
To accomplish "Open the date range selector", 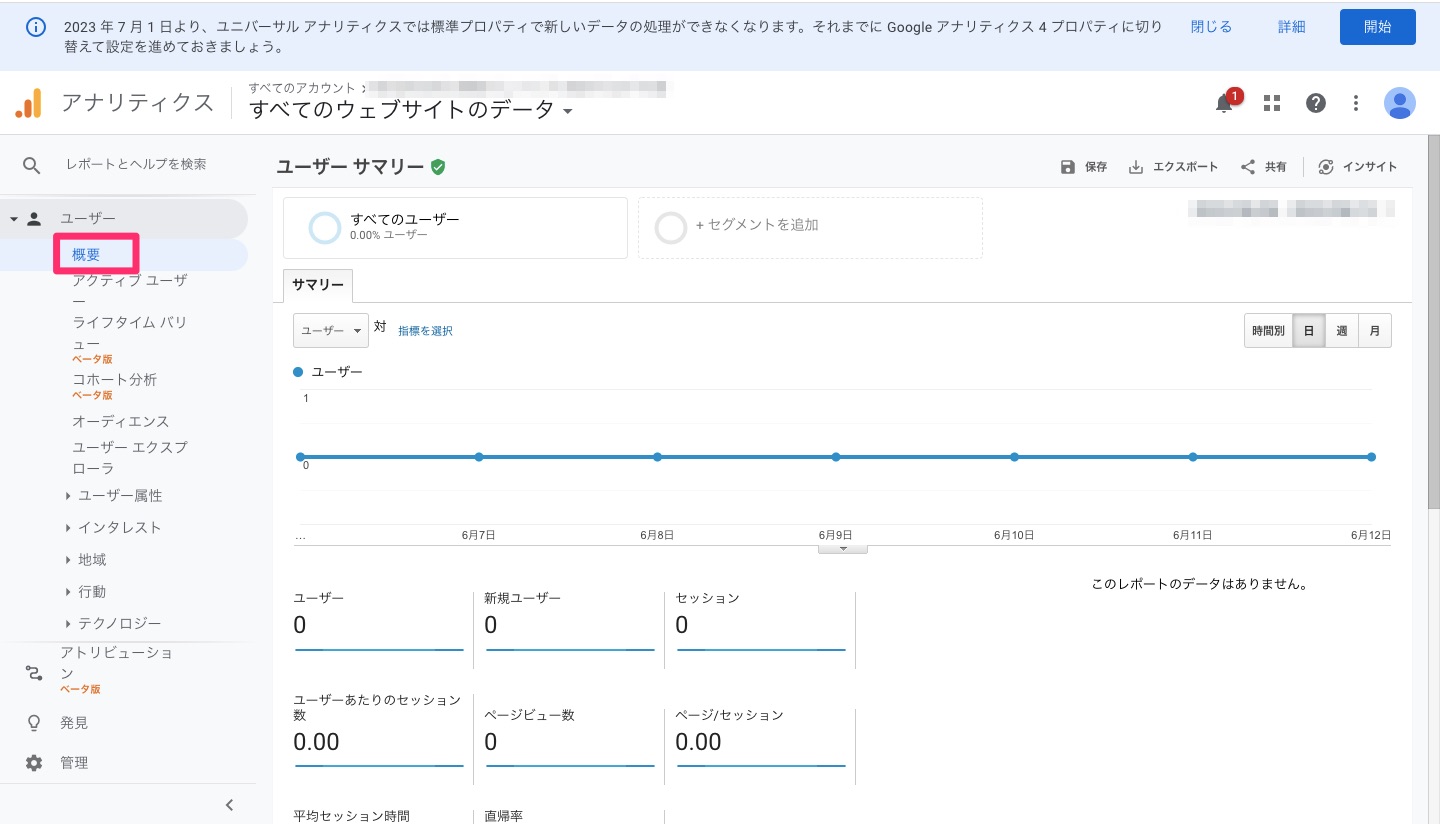I will tap(1290, 209).
